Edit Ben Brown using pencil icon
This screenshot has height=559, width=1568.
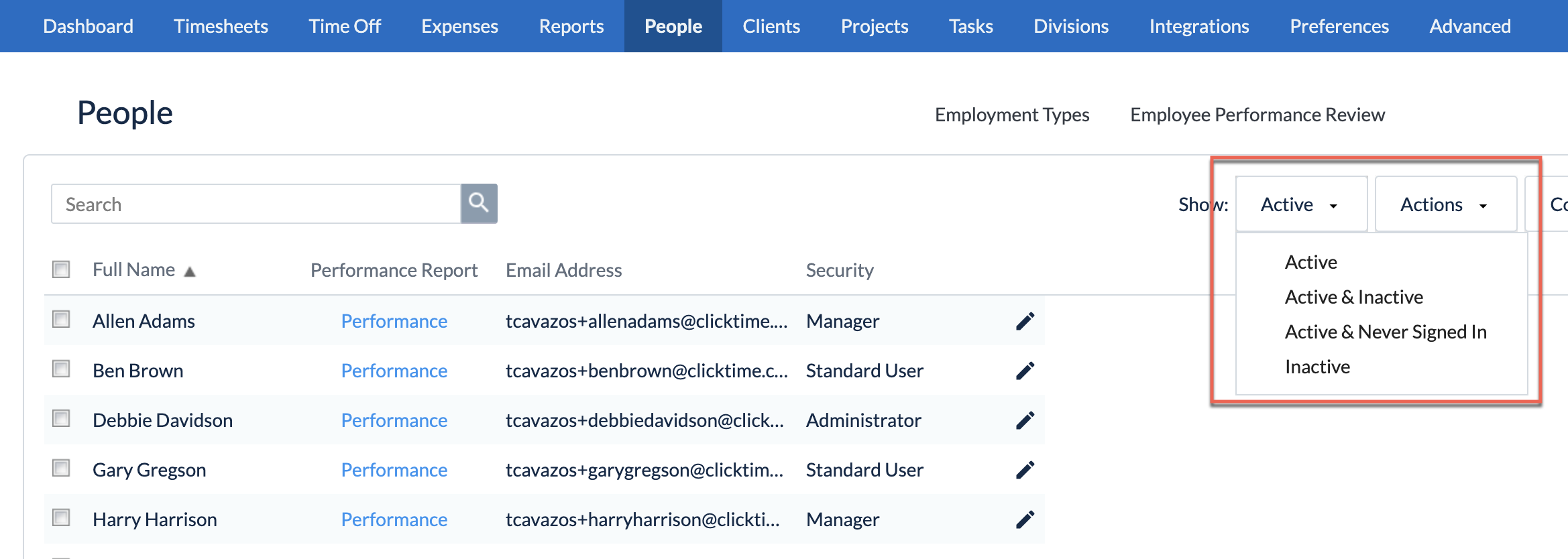pos(1025,371)
